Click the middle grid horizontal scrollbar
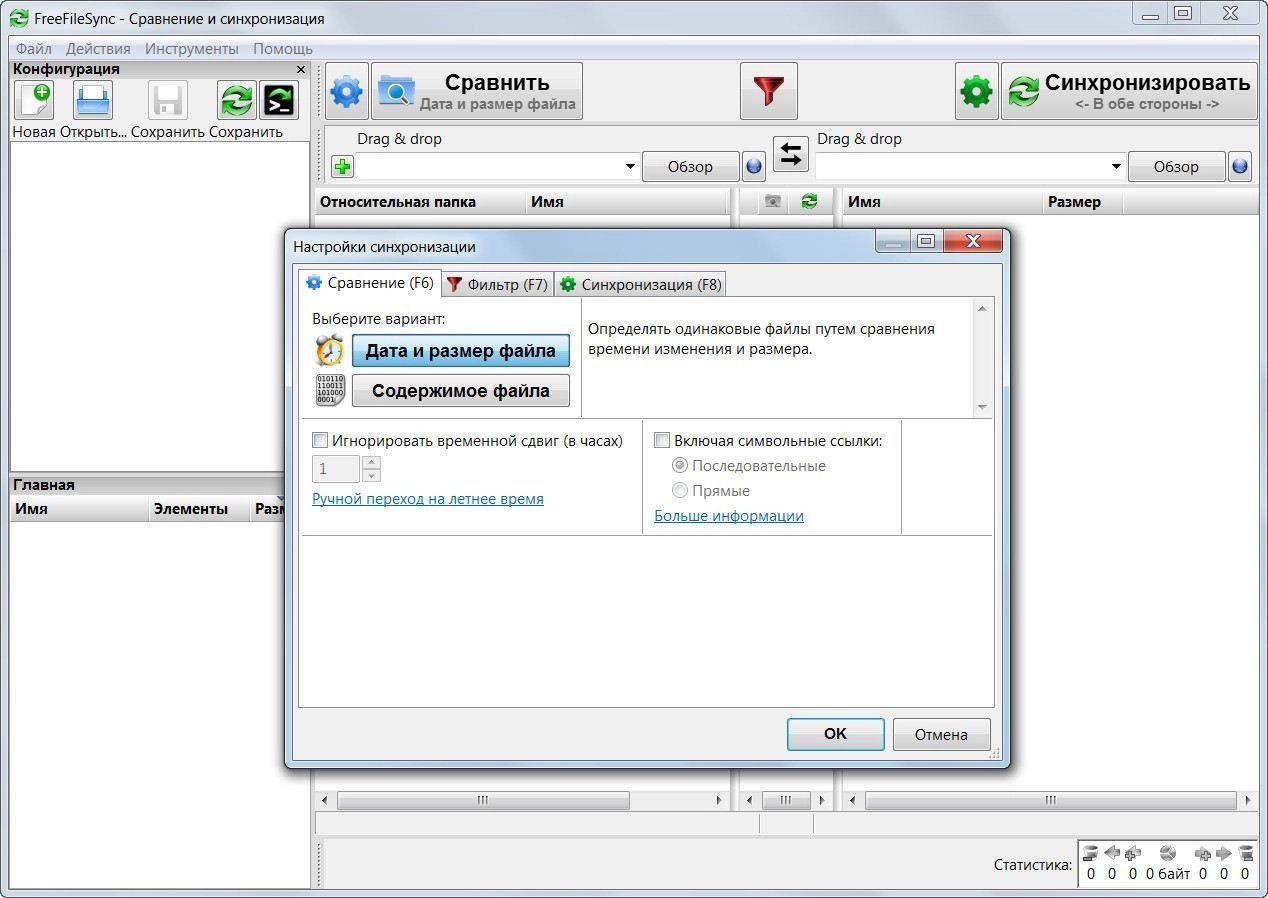 pyautogui.click(x=786, y=800)
